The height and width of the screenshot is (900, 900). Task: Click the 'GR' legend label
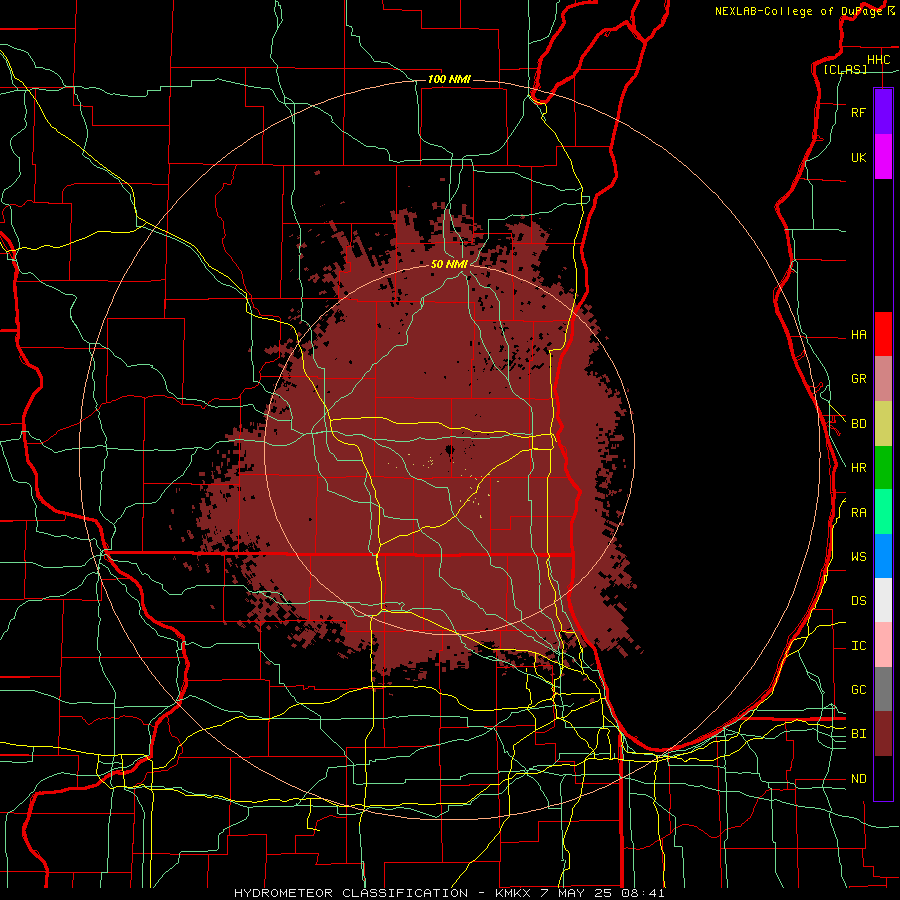click(859, 379)
